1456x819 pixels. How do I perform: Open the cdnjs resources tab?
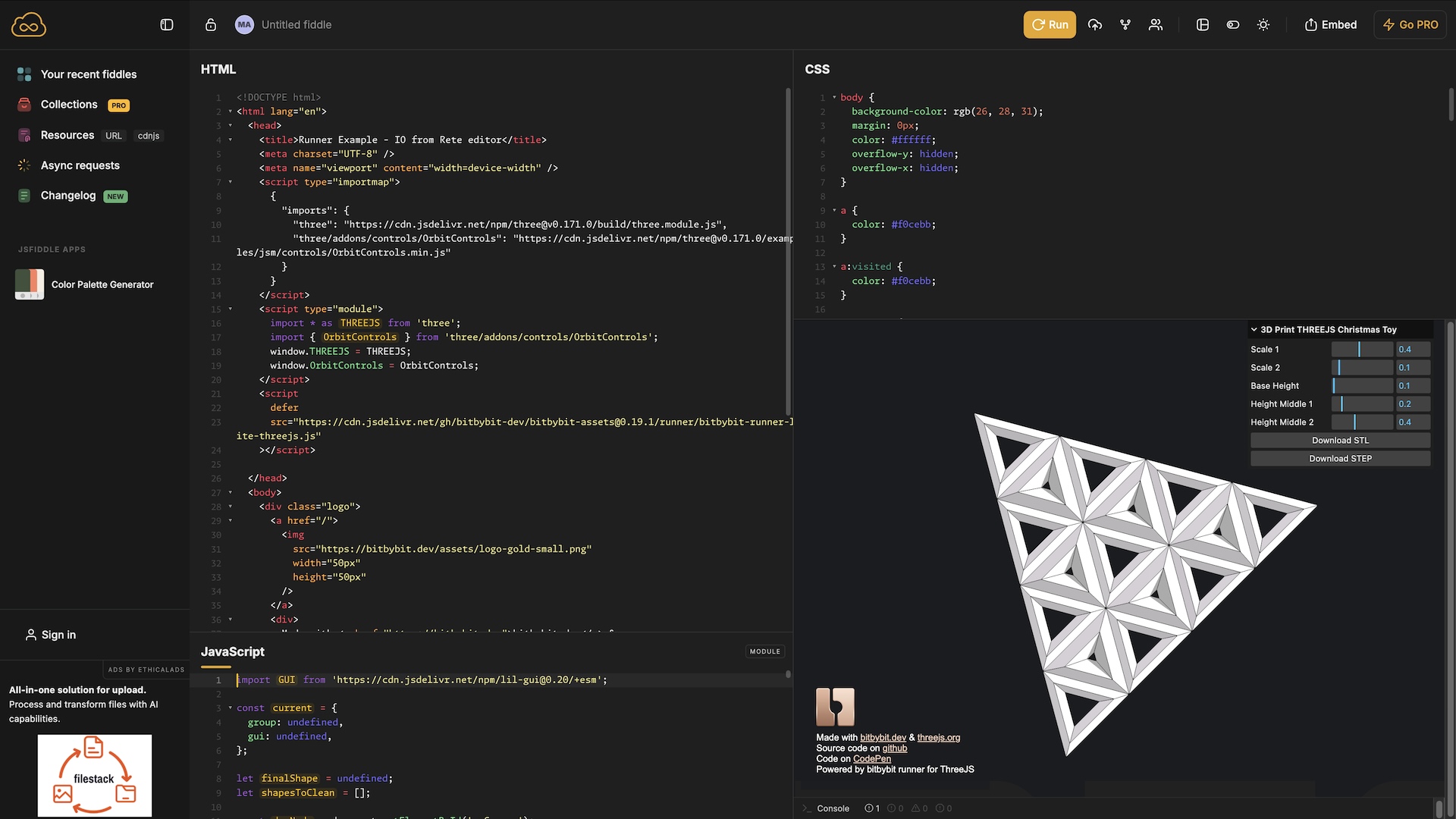(x=149, y=136)
